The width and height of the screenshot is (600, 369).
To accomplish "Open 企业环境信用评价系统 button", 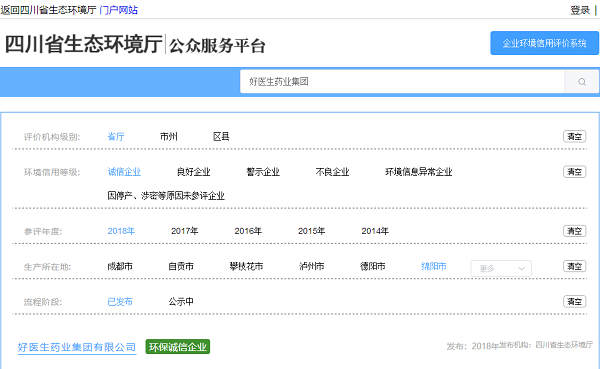I will (545, 43).
